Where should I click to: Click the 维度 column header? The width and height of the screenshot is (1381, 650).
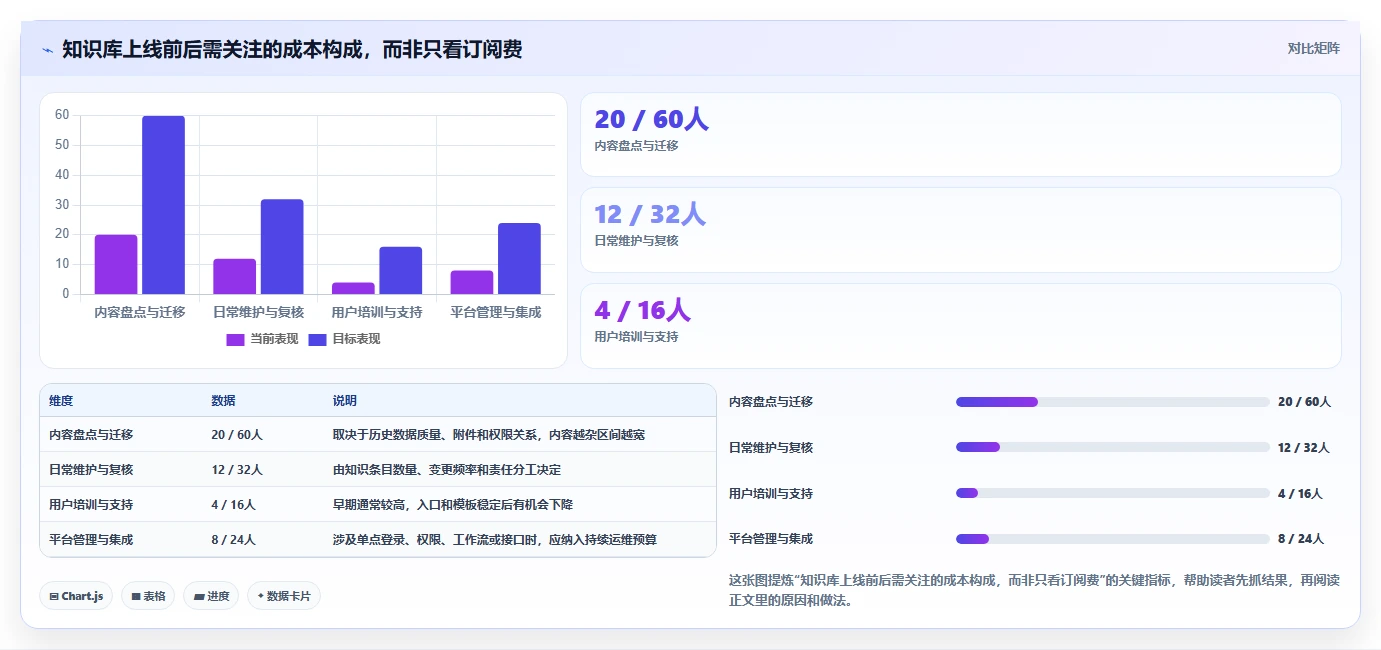[61, 401]
